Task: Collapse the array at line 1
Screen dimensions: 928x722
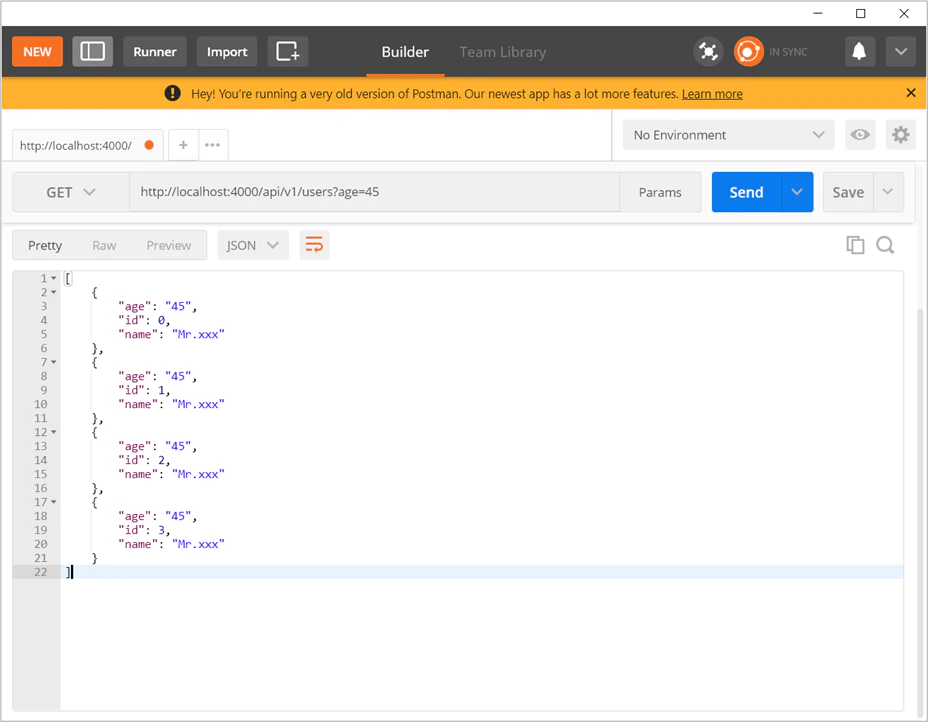Action: (53, 278)
